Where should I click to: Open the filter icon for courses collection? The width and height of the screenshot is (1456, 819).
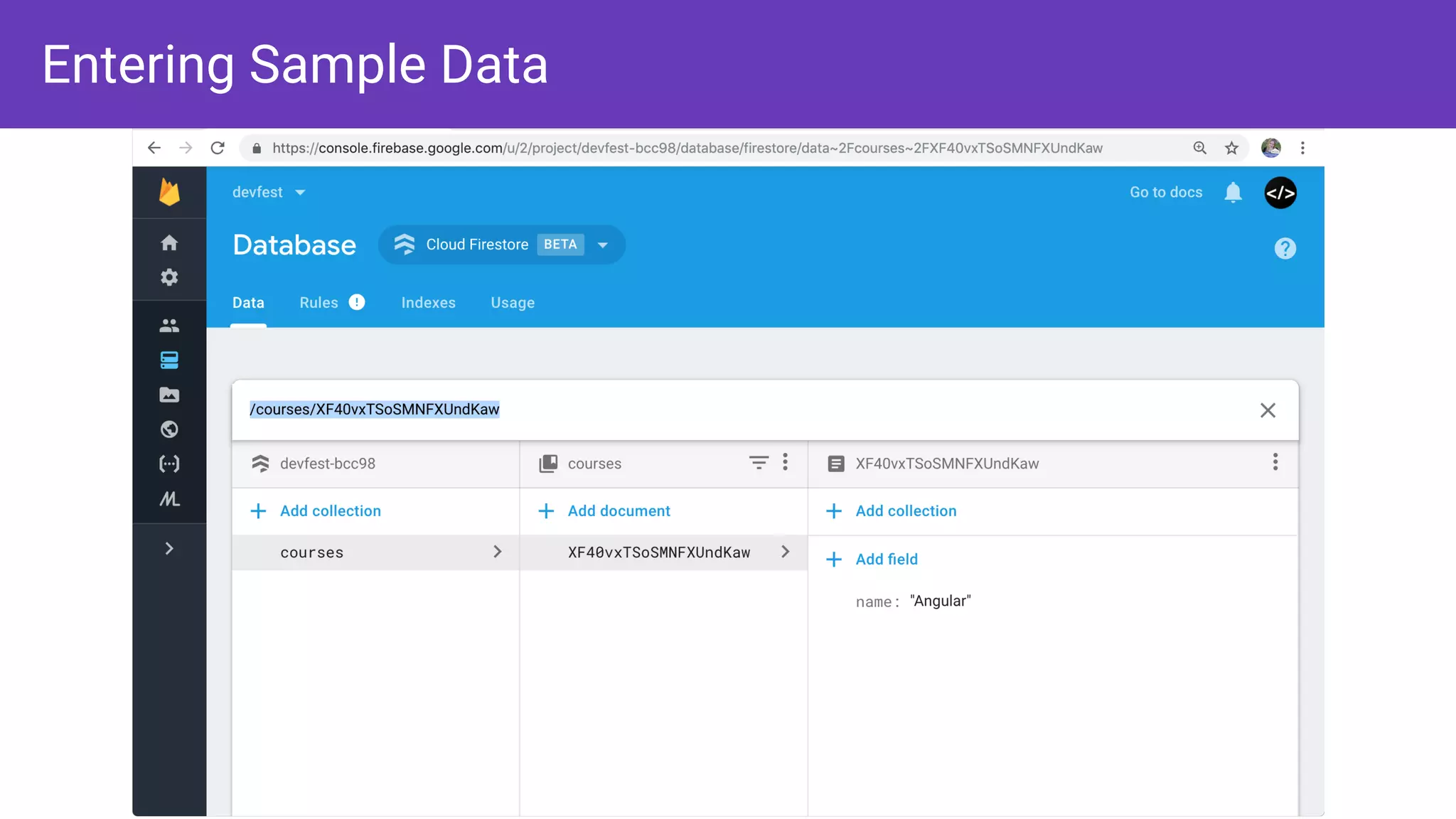(x=759, y=463)
